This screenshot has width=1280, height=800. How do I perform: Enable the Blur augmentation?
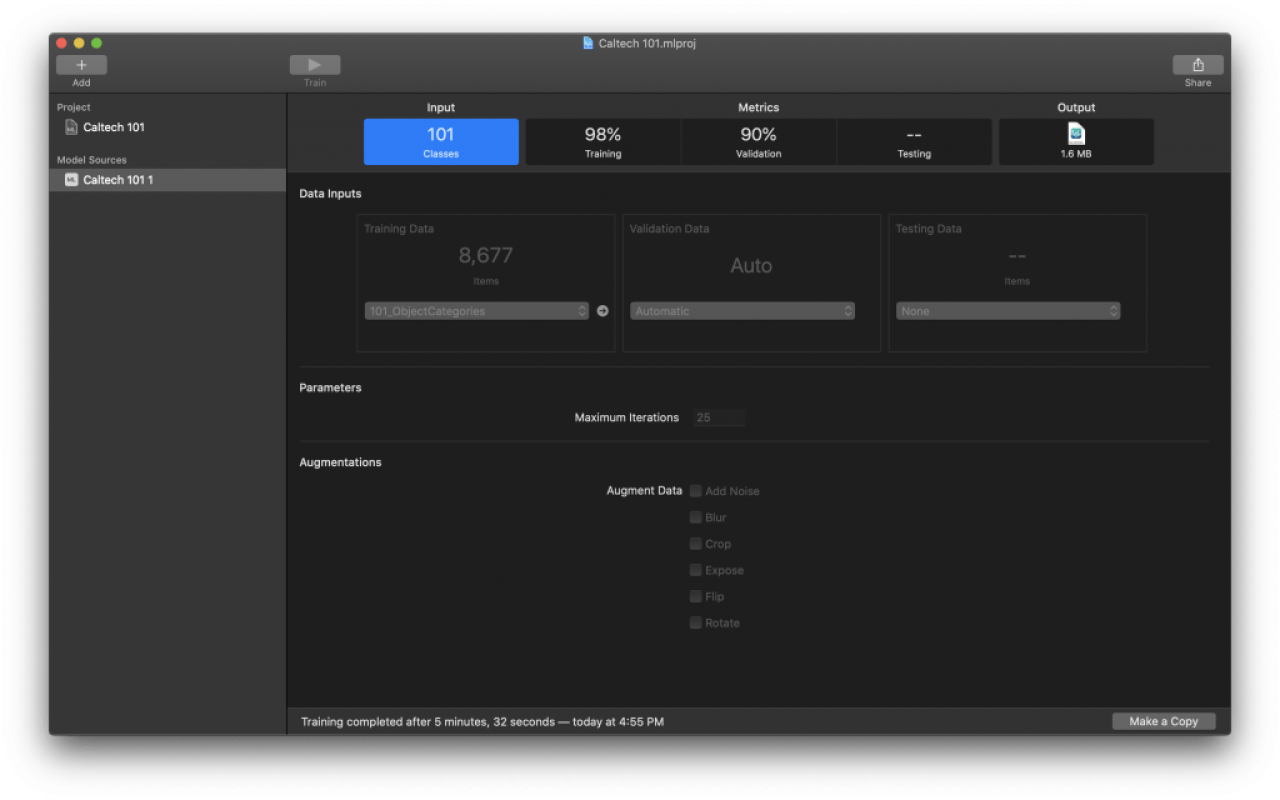pyautogui.click(x=696, y=518)
